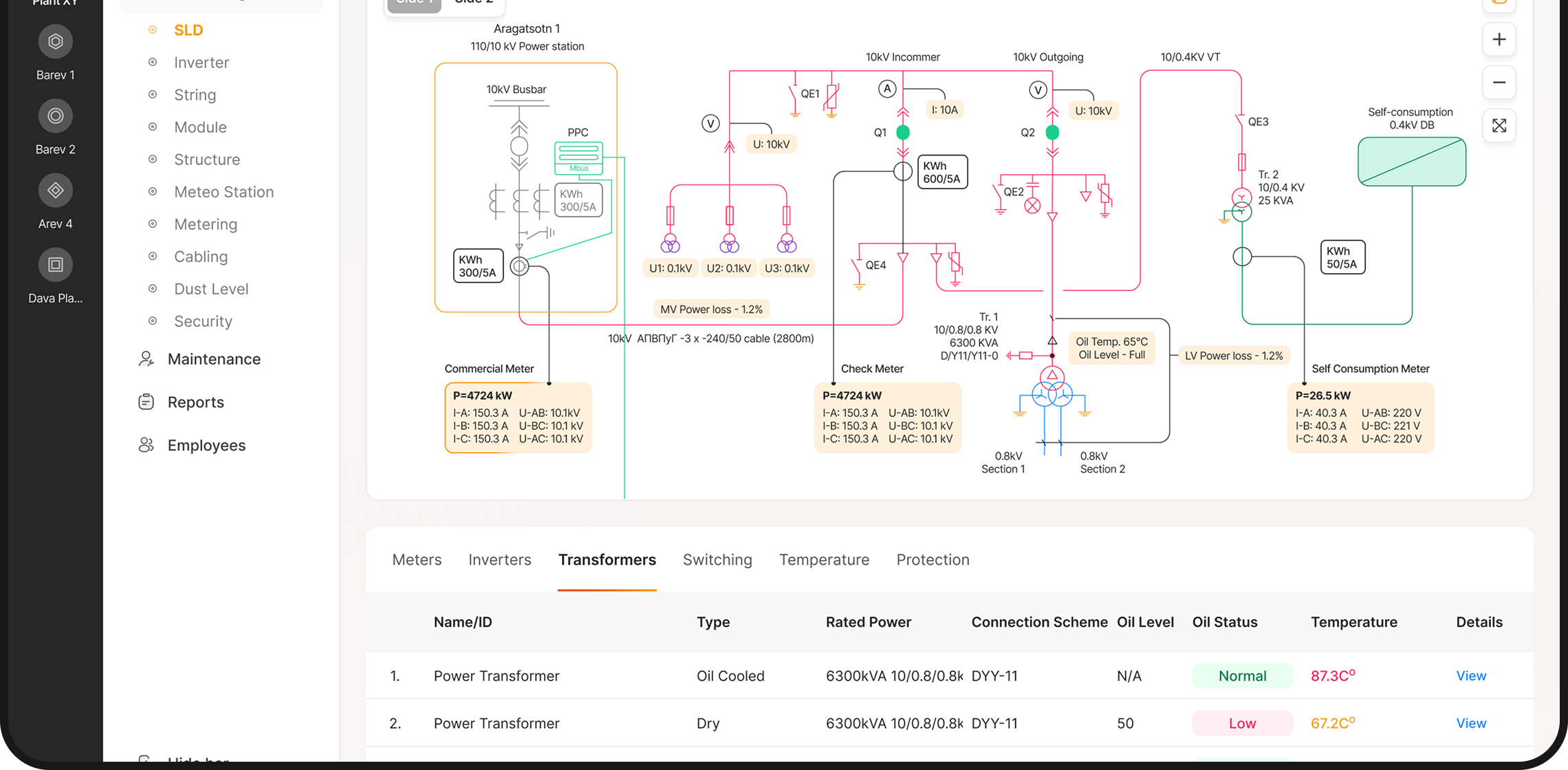
Task: Click the Q1 green breaker indicator
Action: pyautogui.click(x=903, y=132)
